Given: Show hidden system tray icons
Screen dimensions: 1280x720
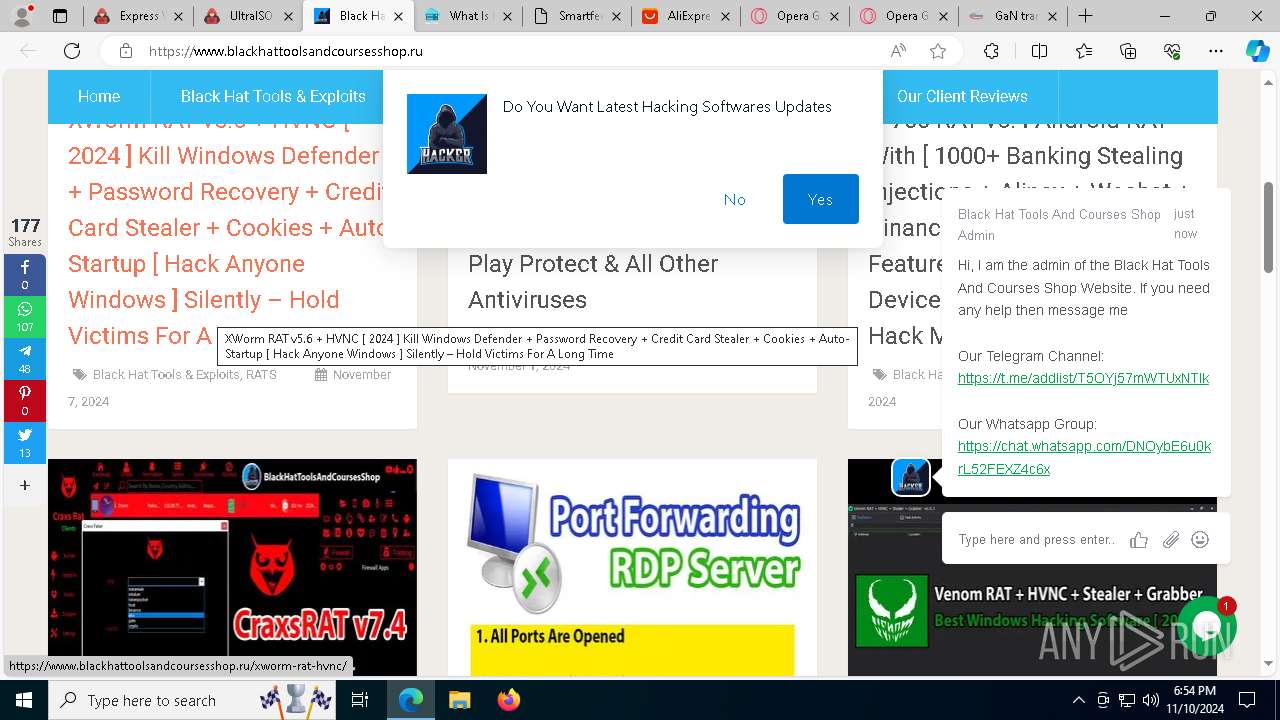Looking at the screenshot, I should (1078, 700).
